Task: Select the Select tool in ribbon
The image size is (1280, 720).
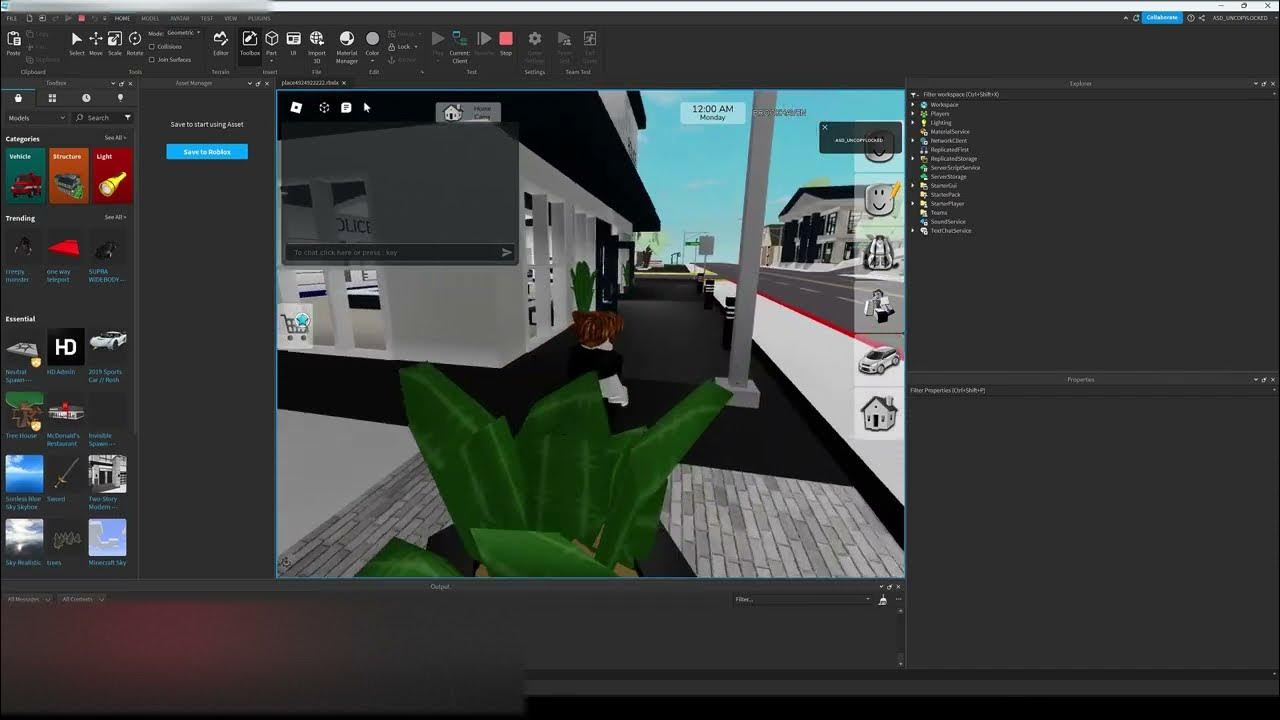Action: pyautogui.click(x=76, y=42)
